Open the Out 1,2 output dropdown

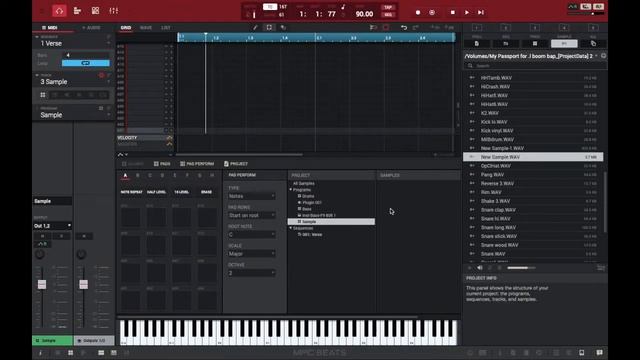pos(52,226)
